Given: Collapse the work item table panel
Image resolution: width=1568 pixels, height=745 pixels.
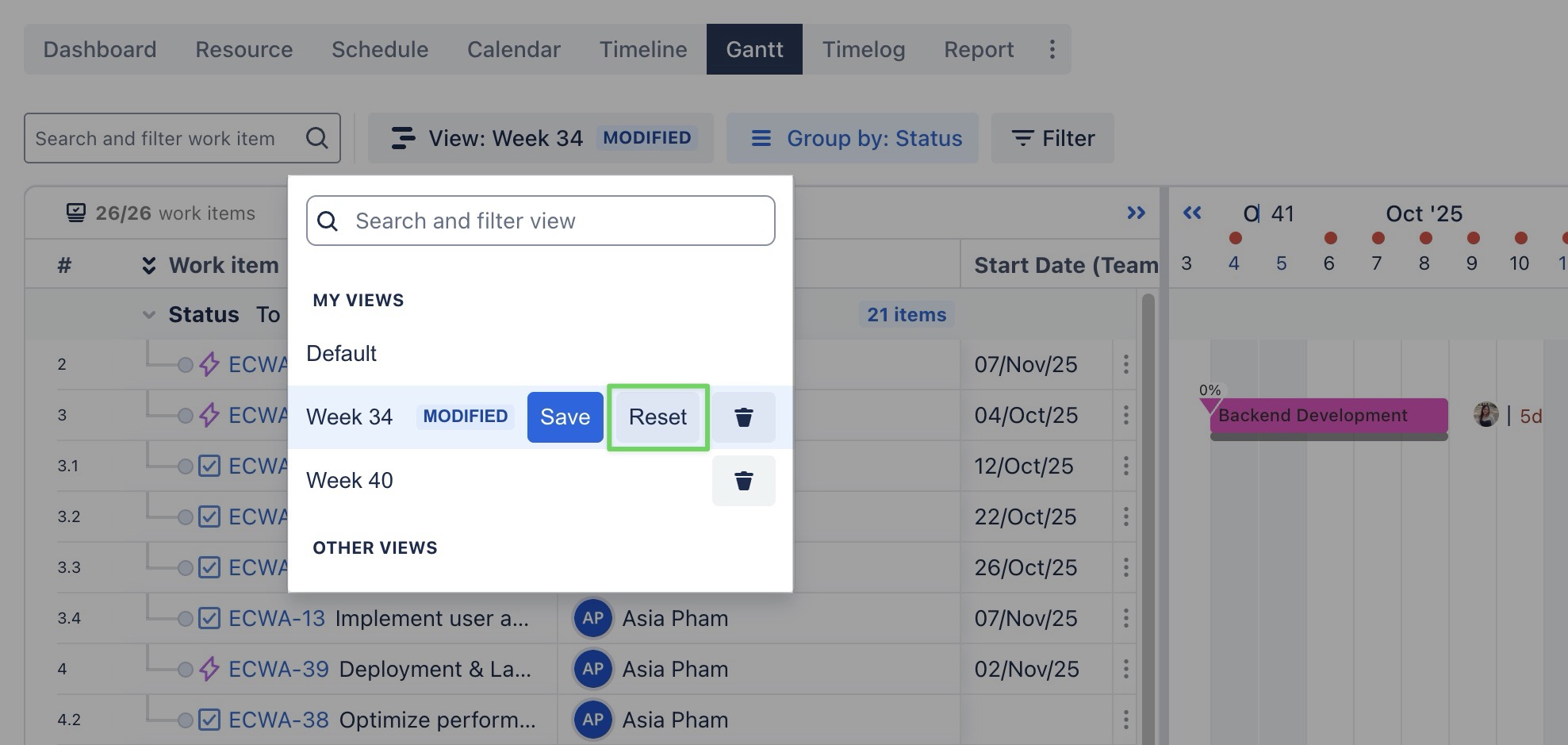Looking at the screenshot, I should (x=1136, y=213).
